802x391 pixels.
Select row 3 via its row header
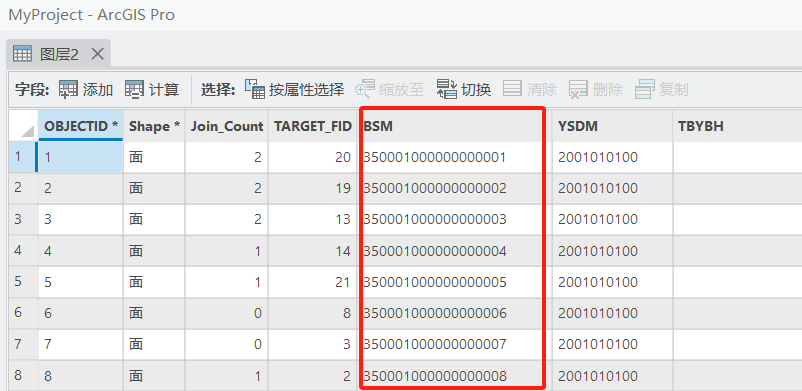pyautogui.click(x=24, y=220)
